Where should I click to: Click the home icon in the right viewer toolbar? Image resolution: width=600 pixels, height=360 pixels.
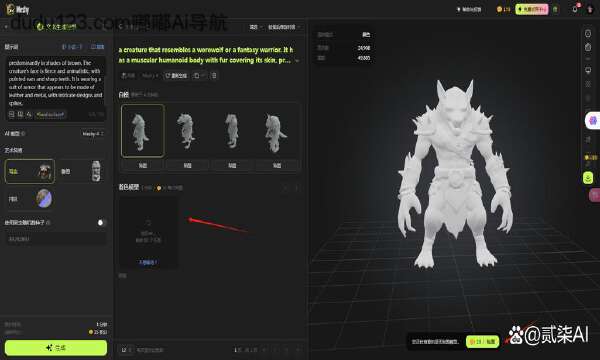click(x=588, y=47)
